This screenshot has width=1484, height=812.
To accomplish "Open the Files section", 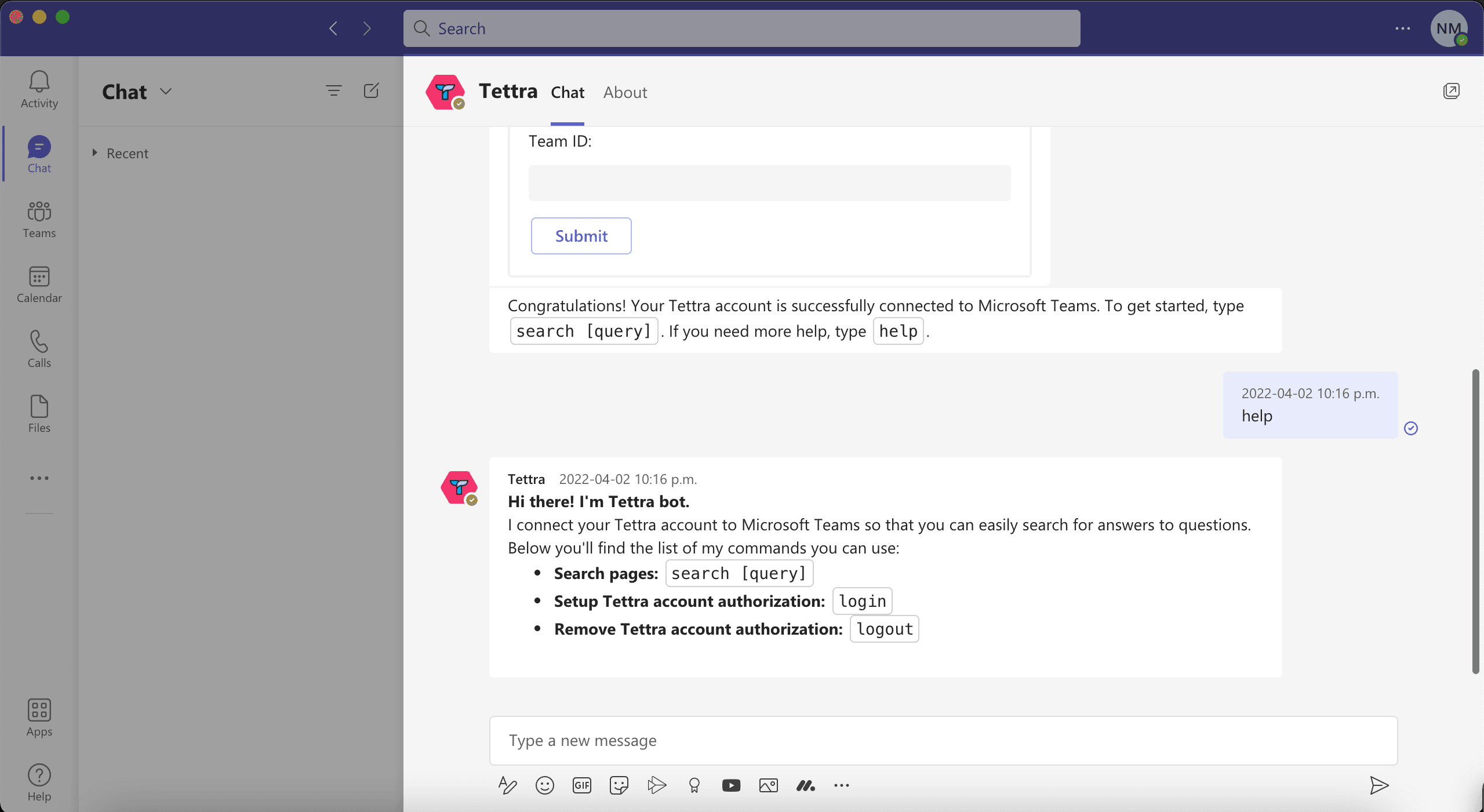I will [39, 414].
